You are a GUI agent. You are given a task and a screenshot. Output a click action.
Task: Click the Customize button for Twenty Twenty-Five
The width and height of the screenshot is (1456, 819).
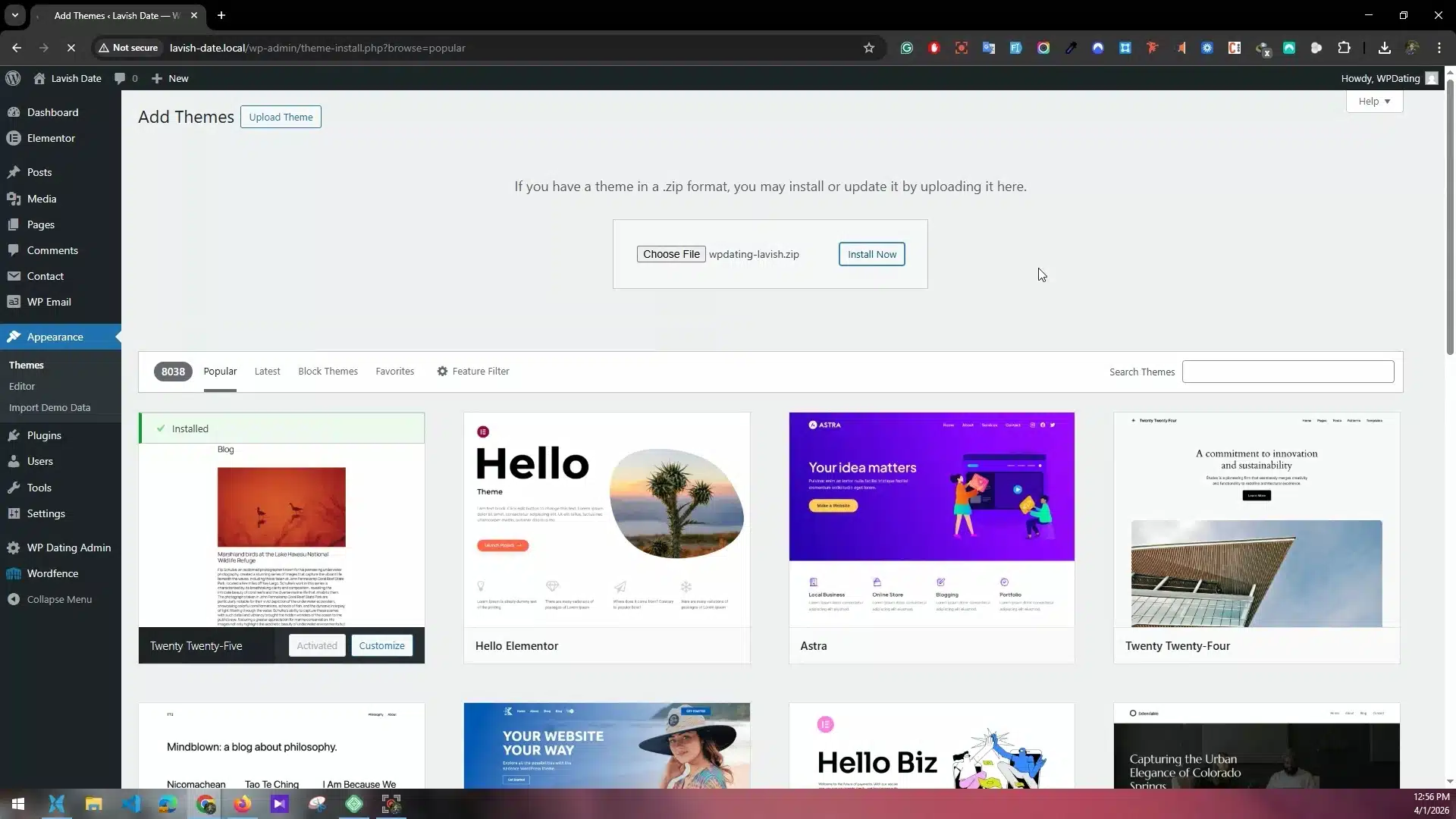pyautogui.click(x=381, y=645)
